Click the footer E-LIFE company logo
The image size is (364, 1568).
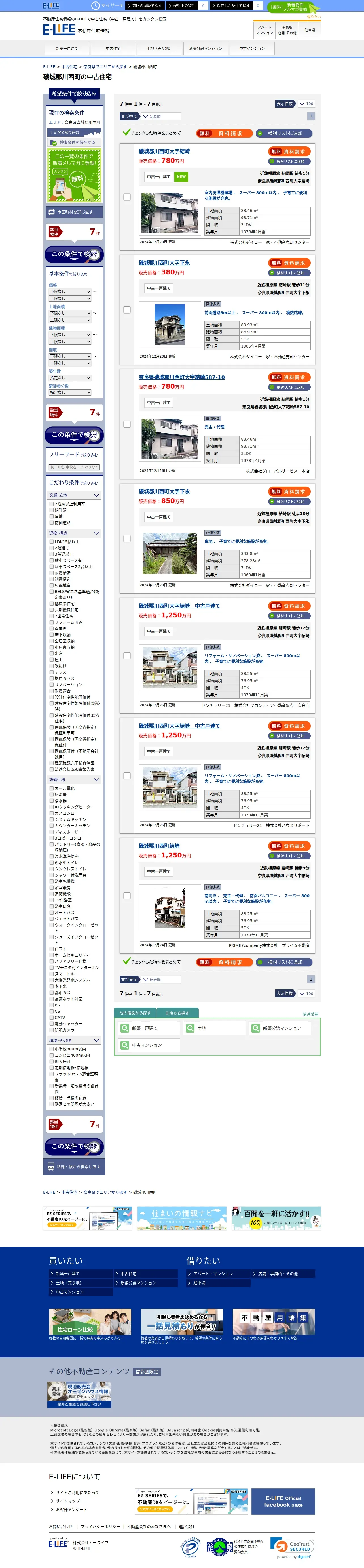pyautogui.click(x=58, y=1542)
